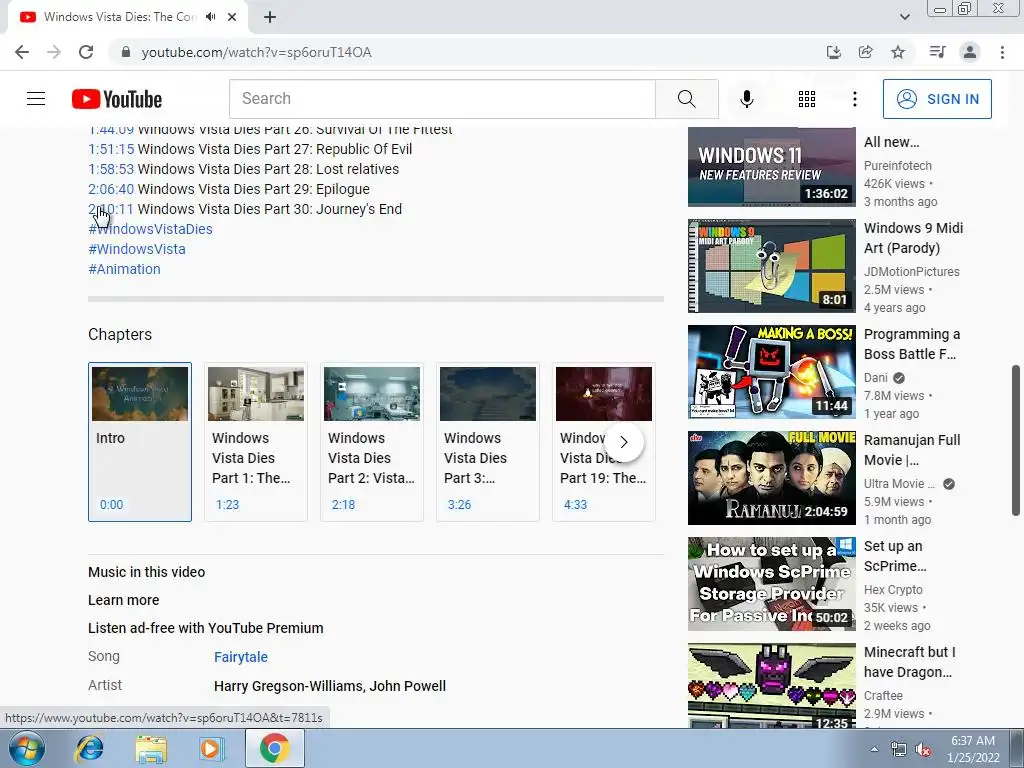Click channel name Pureinfotech
The width and height of the screenshot is (1024, 768).
click(897, 166)
